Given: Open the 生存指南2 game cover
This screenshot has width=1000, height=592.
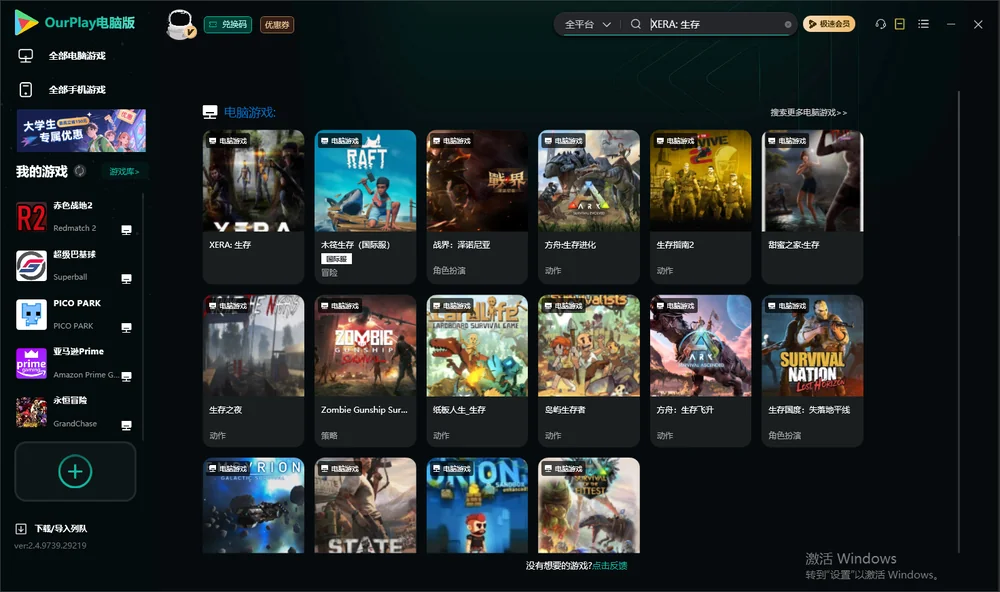Looking at the screenshot, I should [701, 181].
